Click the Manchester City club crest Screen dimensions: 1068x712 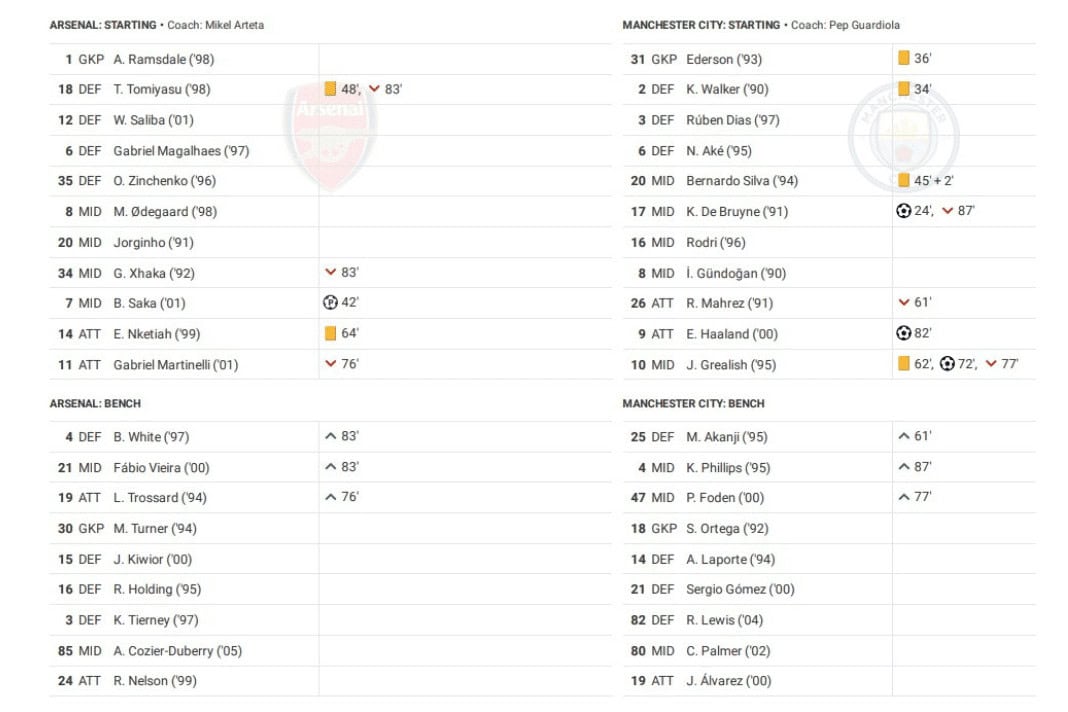click(903, 136)
